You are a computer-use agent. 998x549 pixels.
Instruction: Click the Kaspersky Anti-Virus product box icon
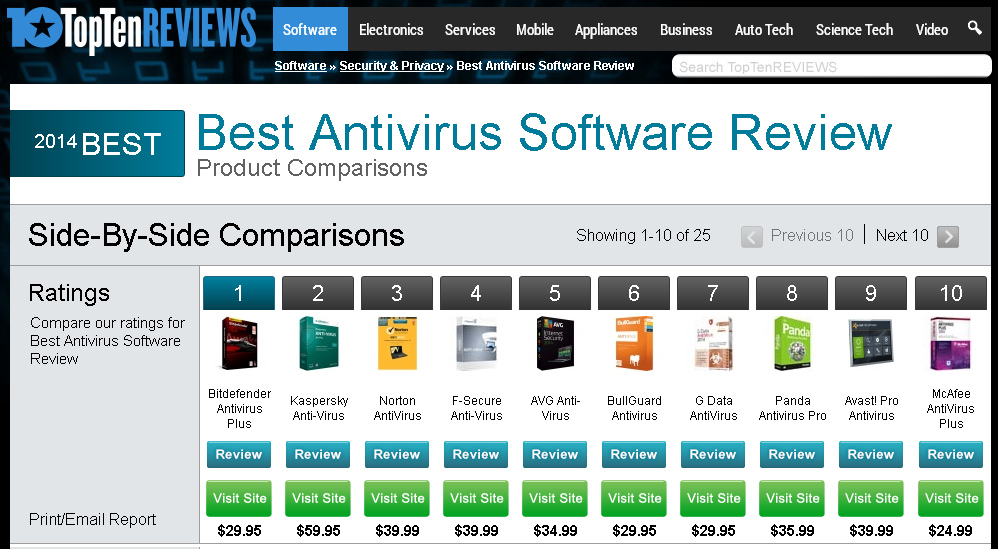tap(318, 345)
